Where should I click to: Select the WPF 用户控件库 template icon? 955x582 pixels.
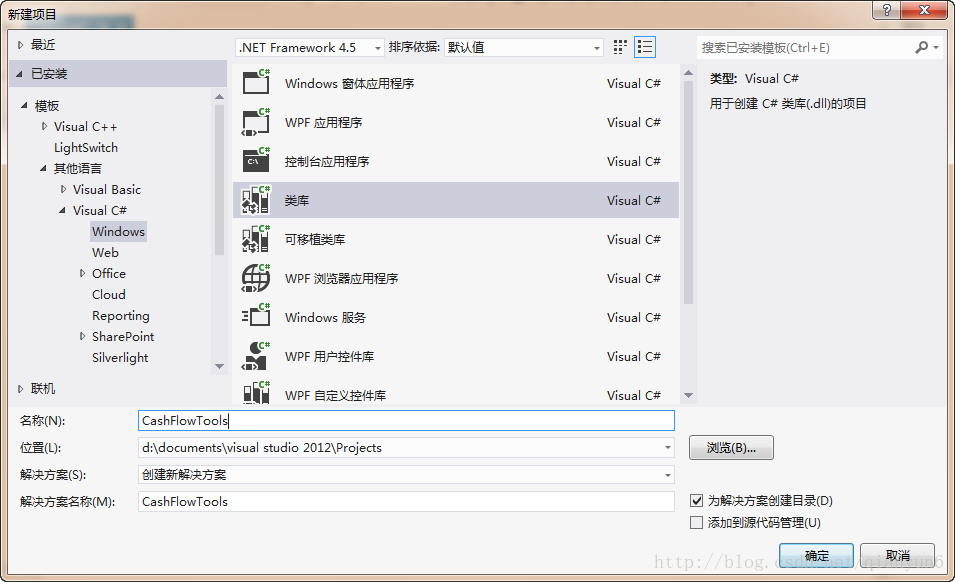click(256, 356)
